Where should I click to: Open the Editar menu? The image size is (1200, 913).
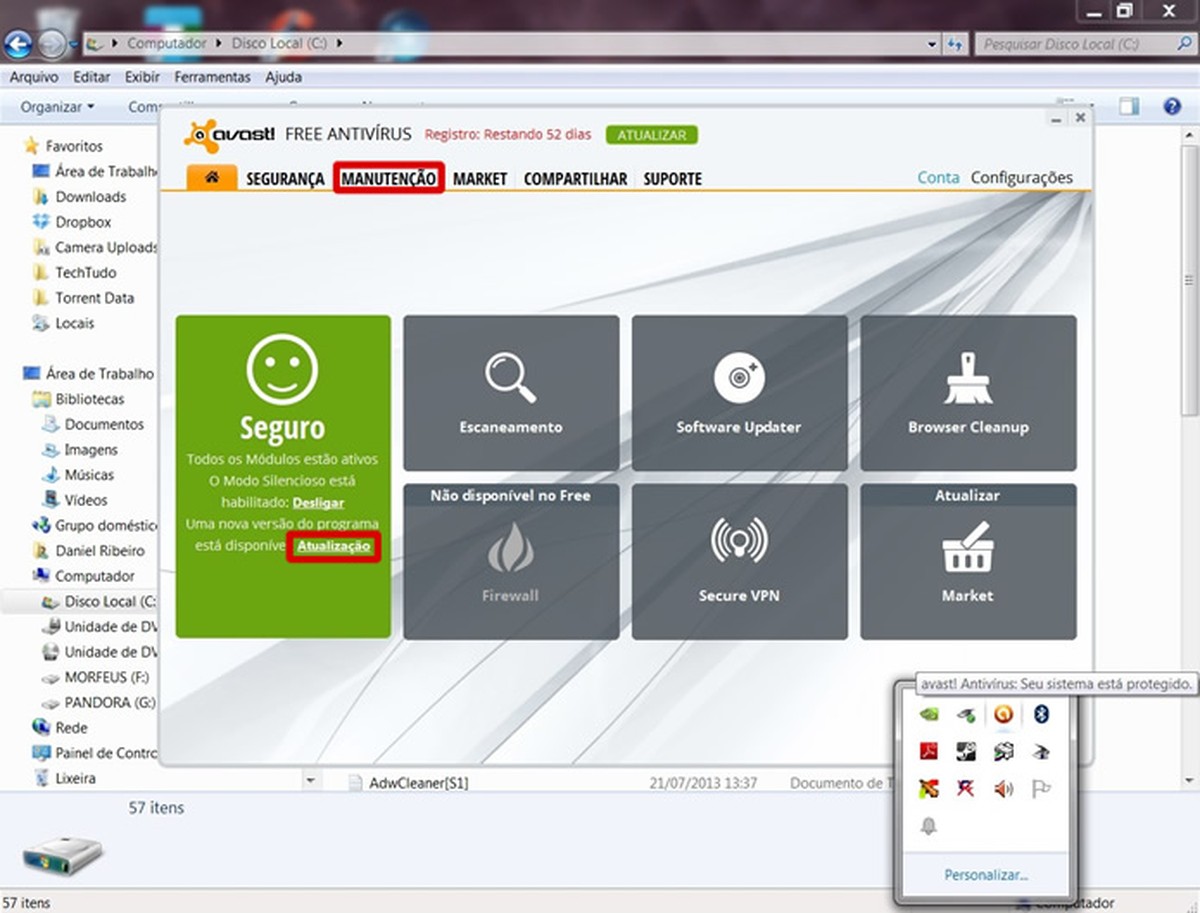click(92, 77)
